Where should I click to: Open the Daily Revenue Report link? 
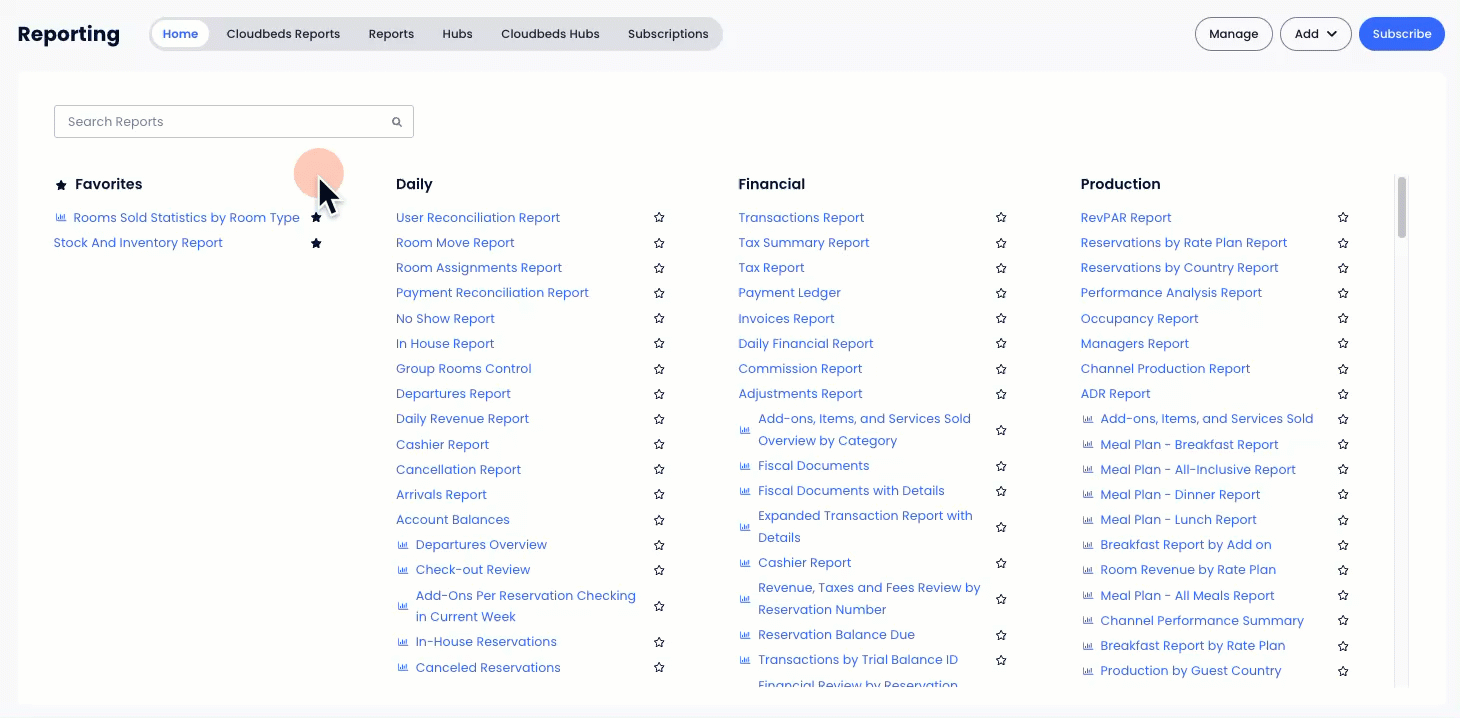click(x=462, y=419)
